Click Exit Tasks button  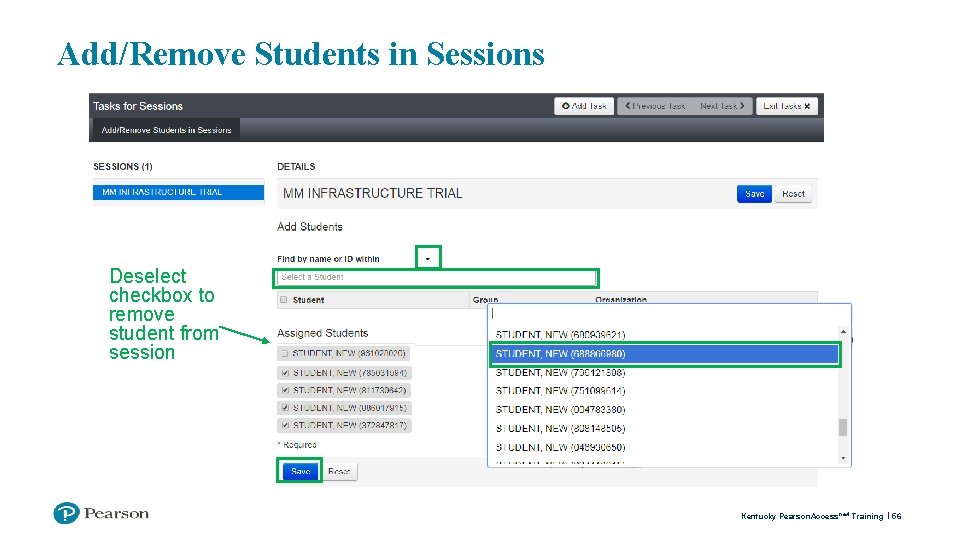click(x=786, y=106)
